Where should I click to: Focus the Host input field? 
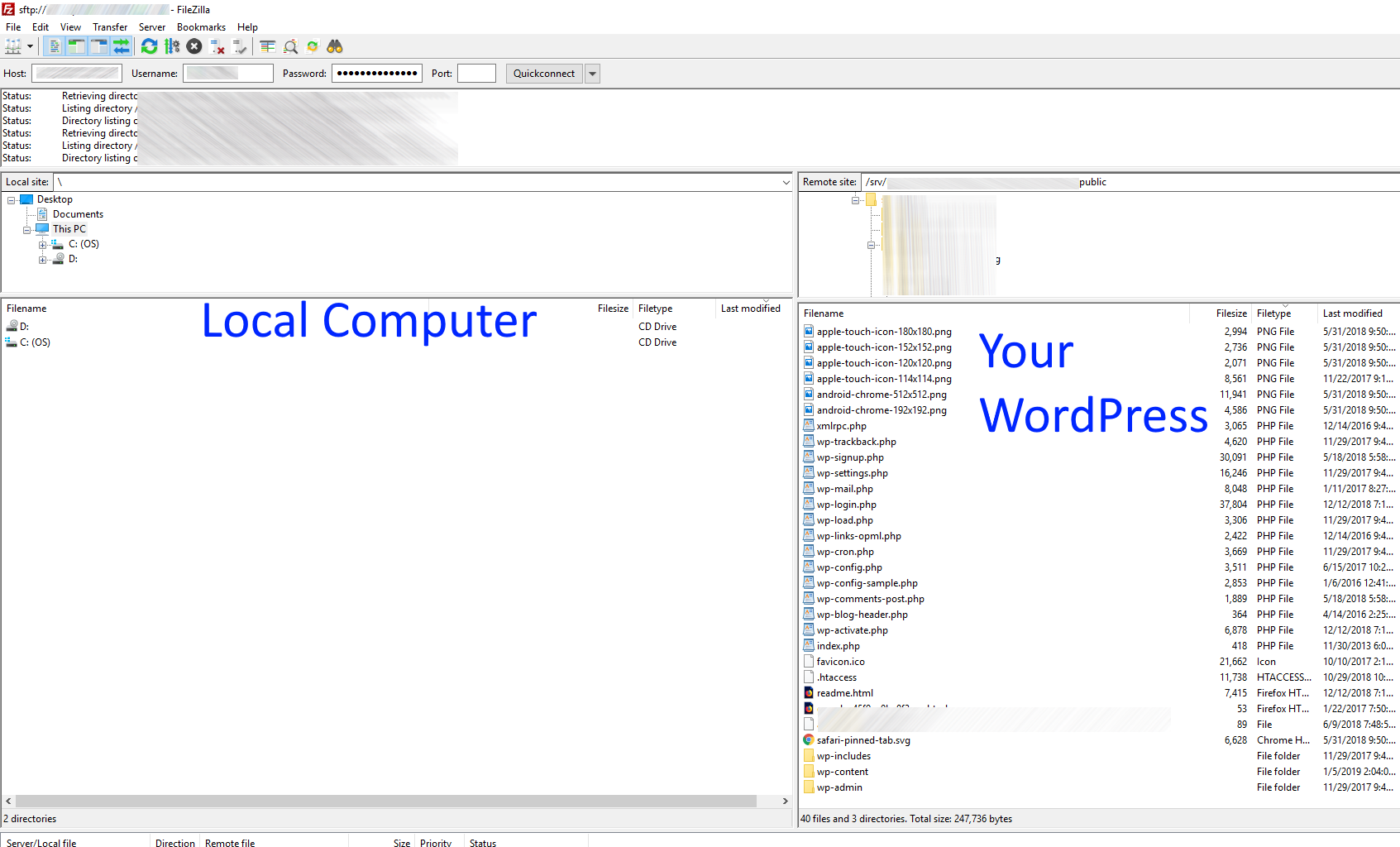click(77, 74)
